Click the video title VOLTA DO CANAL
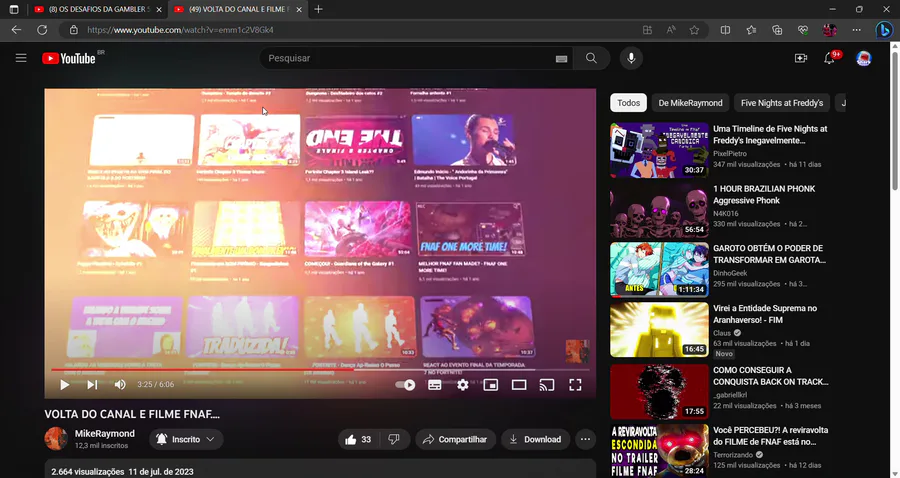This screenshot has width=900, height=478. 132,414
